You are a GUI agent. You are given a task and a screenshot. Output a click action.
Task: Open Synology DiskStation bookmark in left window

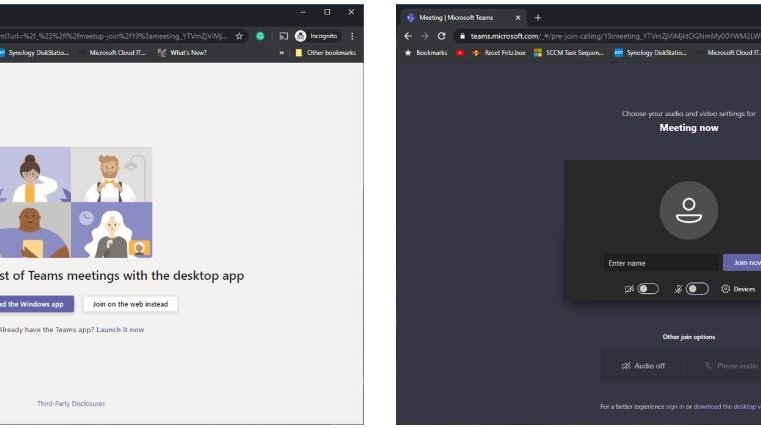click(34, 52)
